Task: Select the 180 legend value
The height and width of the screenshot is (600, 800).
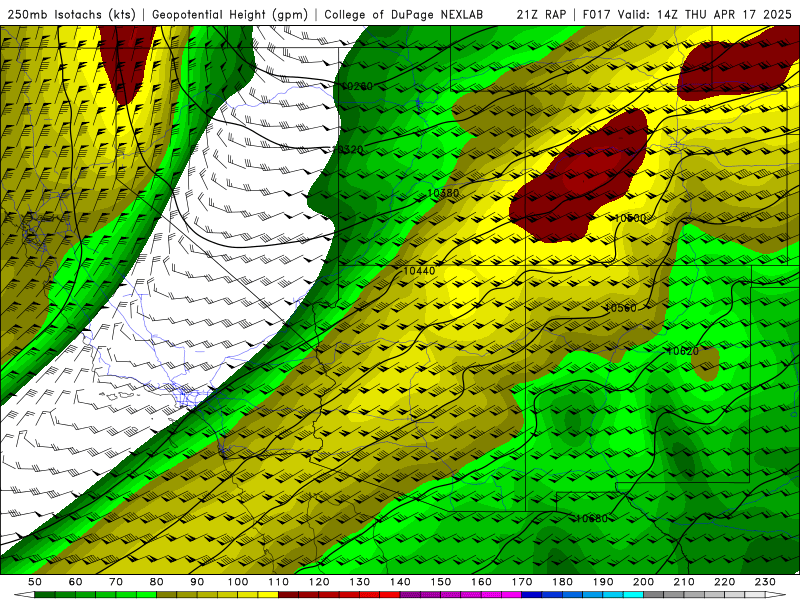Action: (x=562, y=582)
